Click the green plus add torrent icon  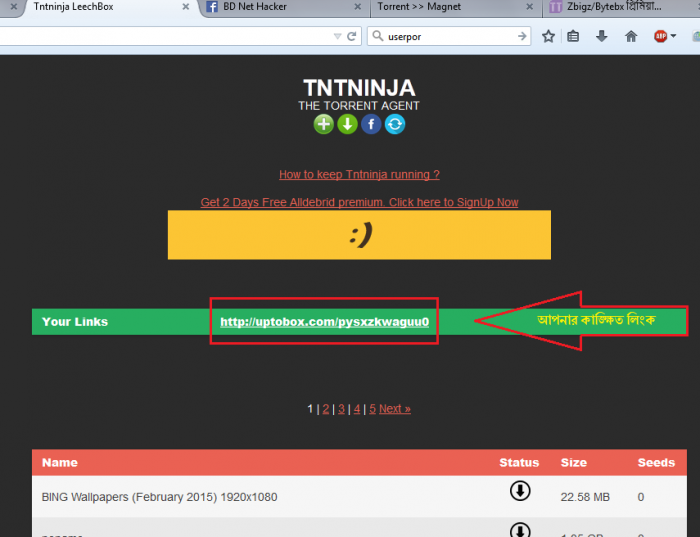pyautogui.click(x=324, y=124)
